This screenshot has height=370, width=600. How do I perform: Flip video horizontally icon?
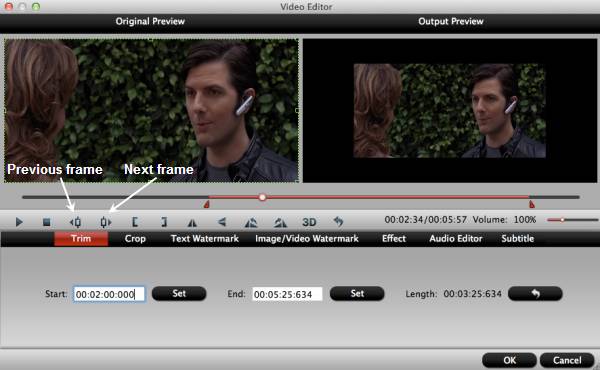click(x=192, y=222)
